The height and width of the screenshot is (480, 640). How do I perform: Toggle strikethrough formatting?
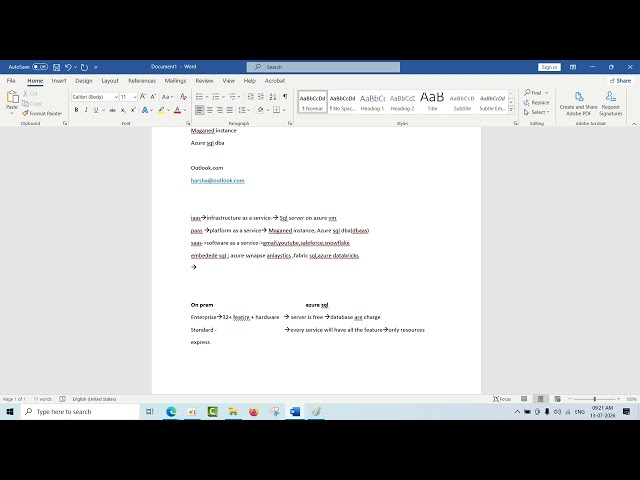click(x=113, y=110)
